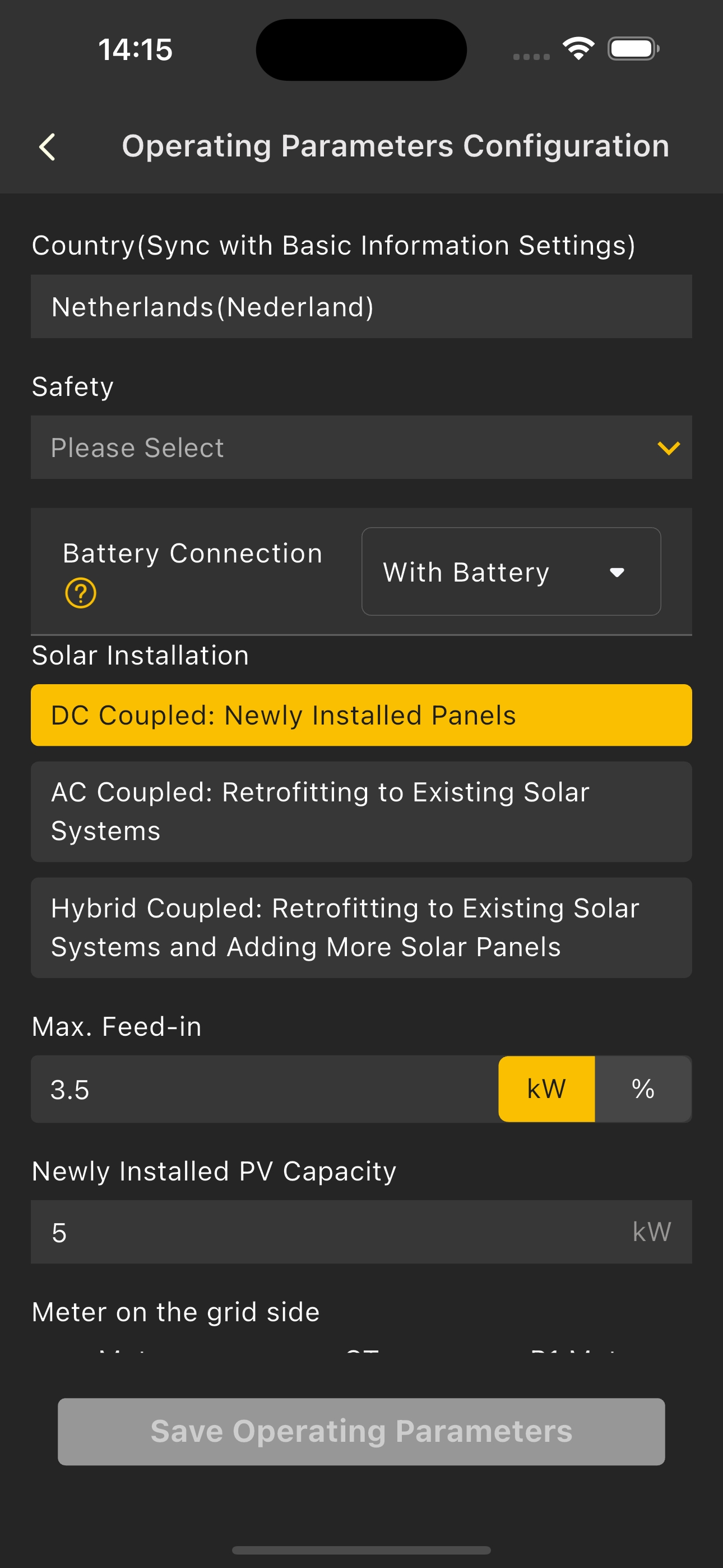Screen dimensions: 723x1568
Task: Tap the home indicator bar
Action: (x=361, y=1549)
